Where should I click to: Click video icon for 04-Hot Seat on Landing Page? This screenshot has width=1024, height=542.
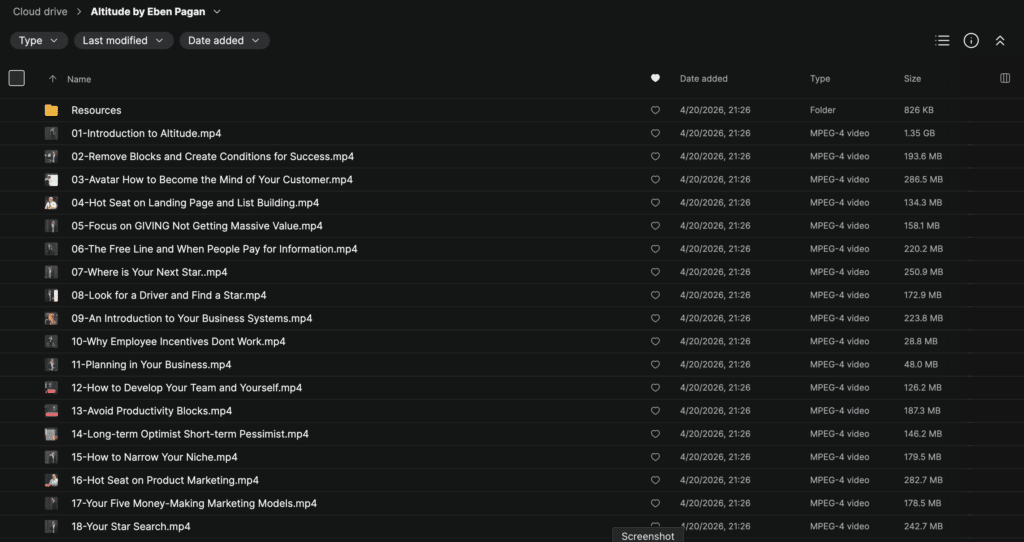[x=51, y=203]
